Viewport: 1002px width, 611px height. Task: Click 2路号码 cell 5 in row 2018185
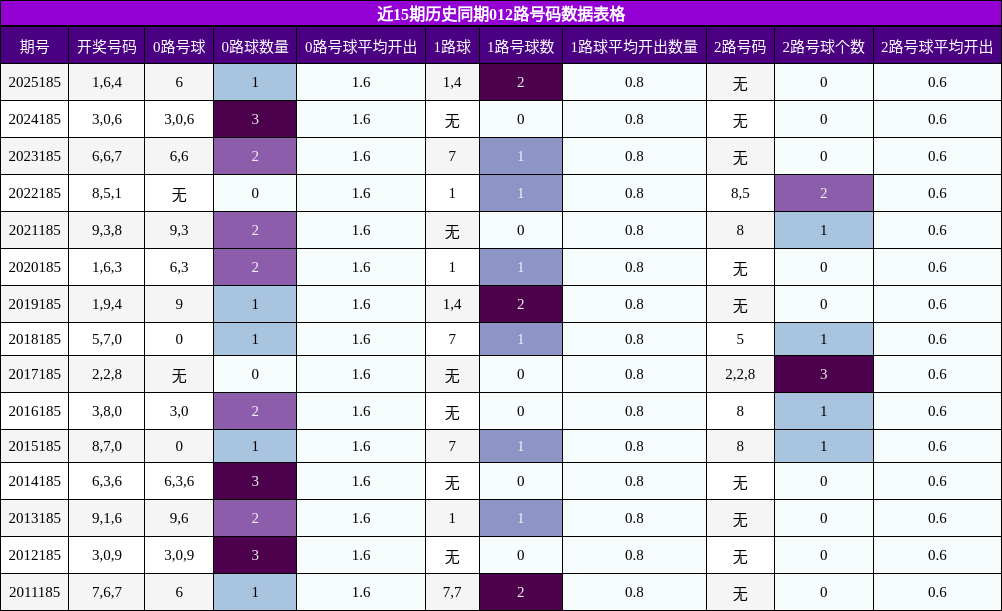(740, 339)
